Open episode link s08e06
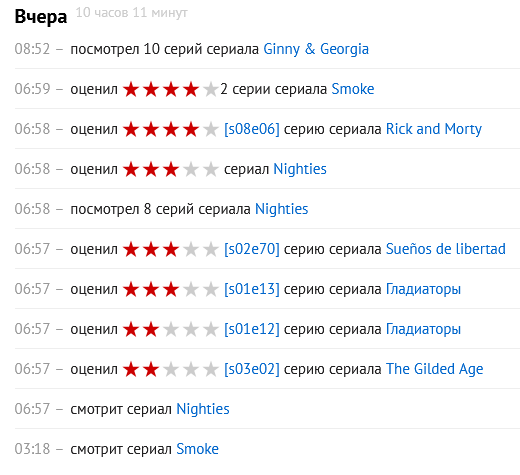This screenshot has height=475, width=520. tap(252, 129)
